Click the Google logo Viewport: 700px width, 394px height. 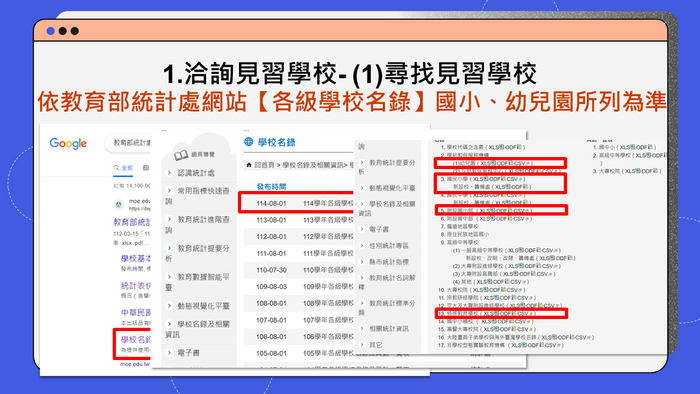[x=68, y=143]
